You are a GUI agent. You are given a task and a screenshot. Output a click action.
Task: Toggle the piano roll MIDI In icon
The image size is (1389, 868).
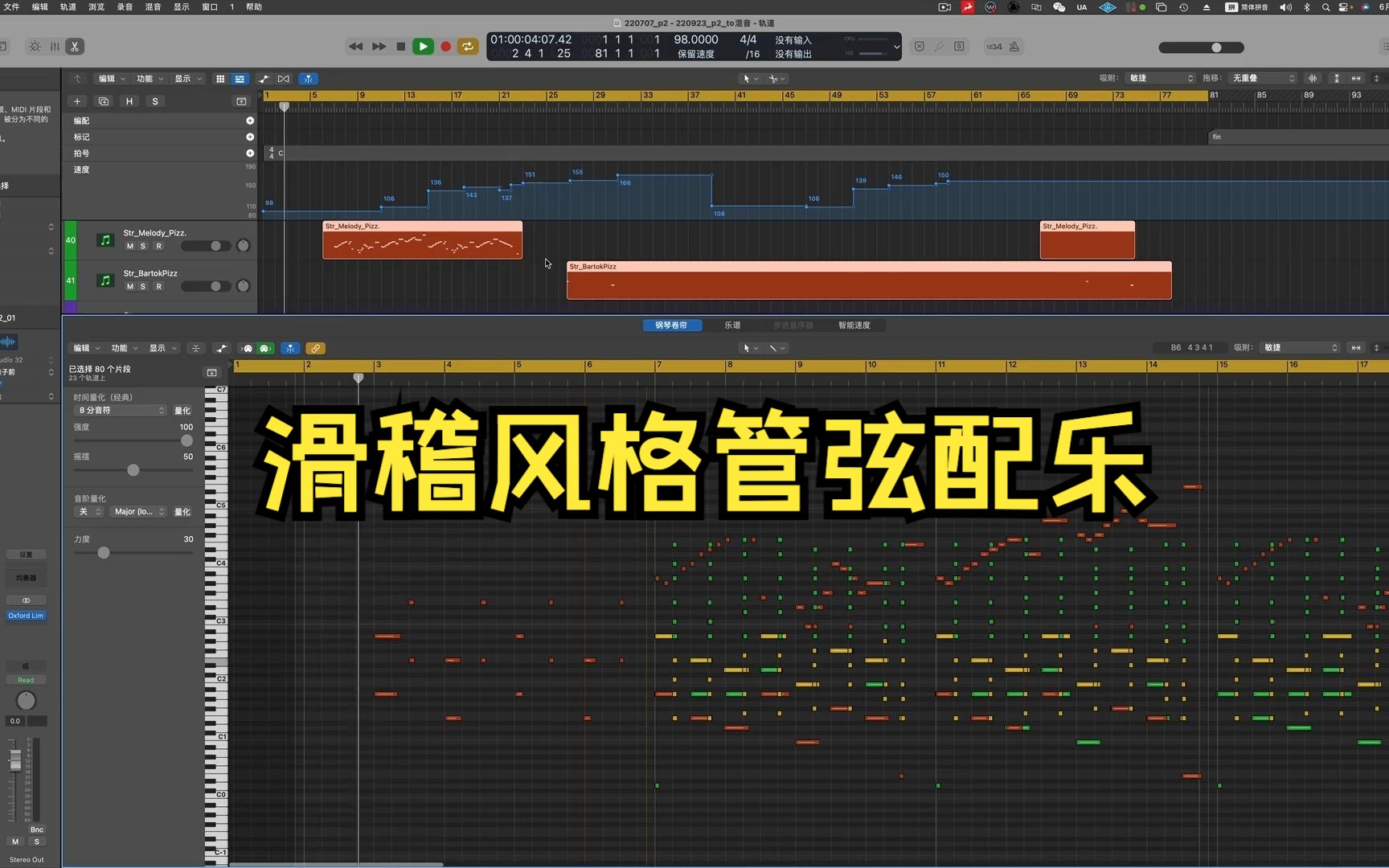coord(247,348)
